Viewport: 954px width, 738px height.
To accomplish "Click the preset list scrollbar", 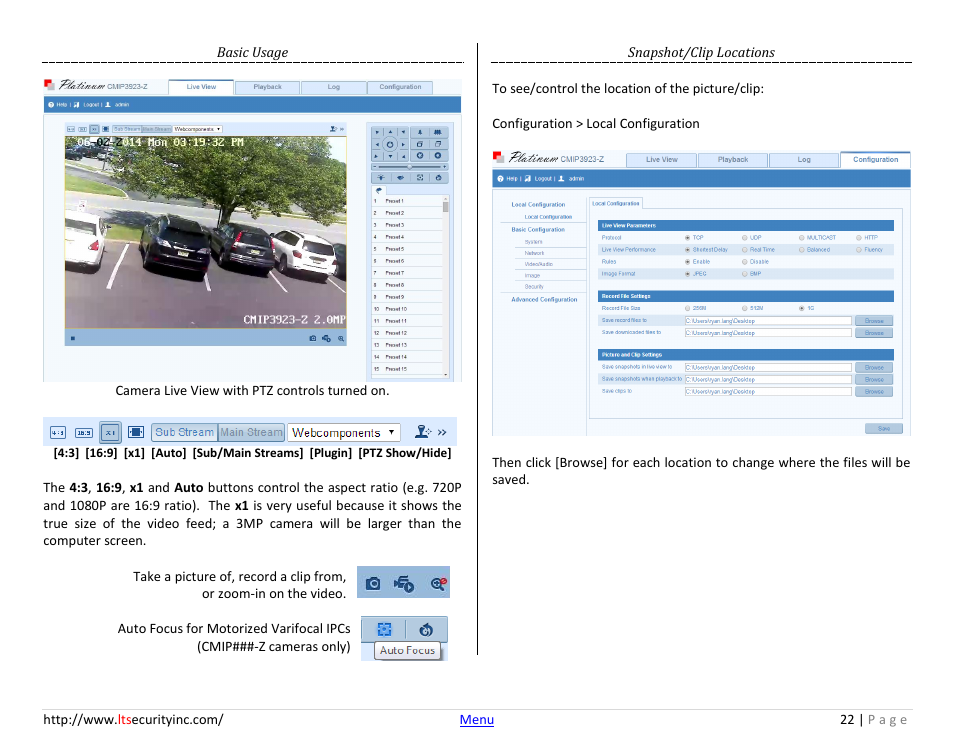I will pos(446,286).
